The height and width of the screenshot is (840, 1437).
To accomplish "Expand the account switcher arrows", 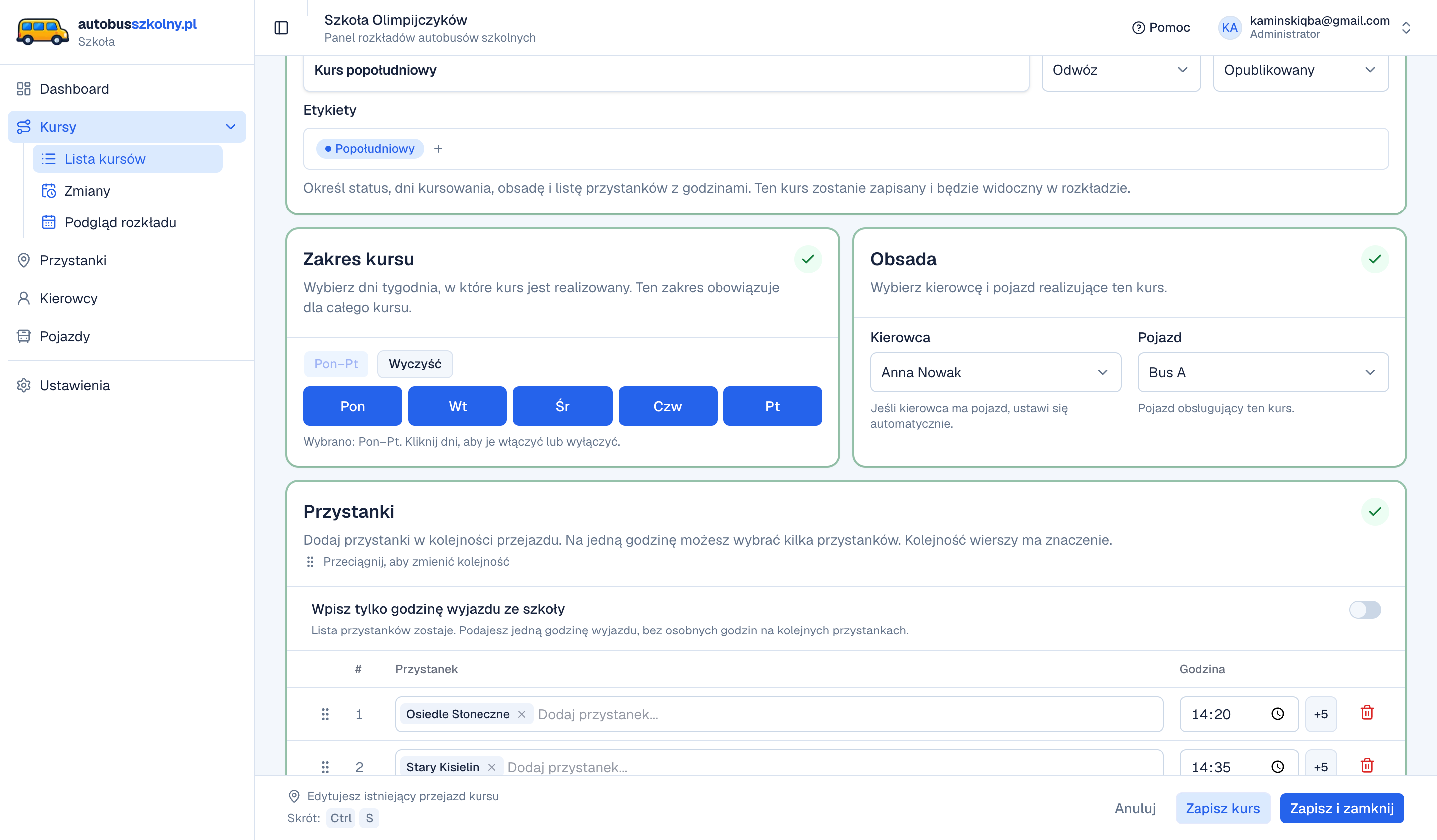I will pyautogui.click(x=1406, y=28).
